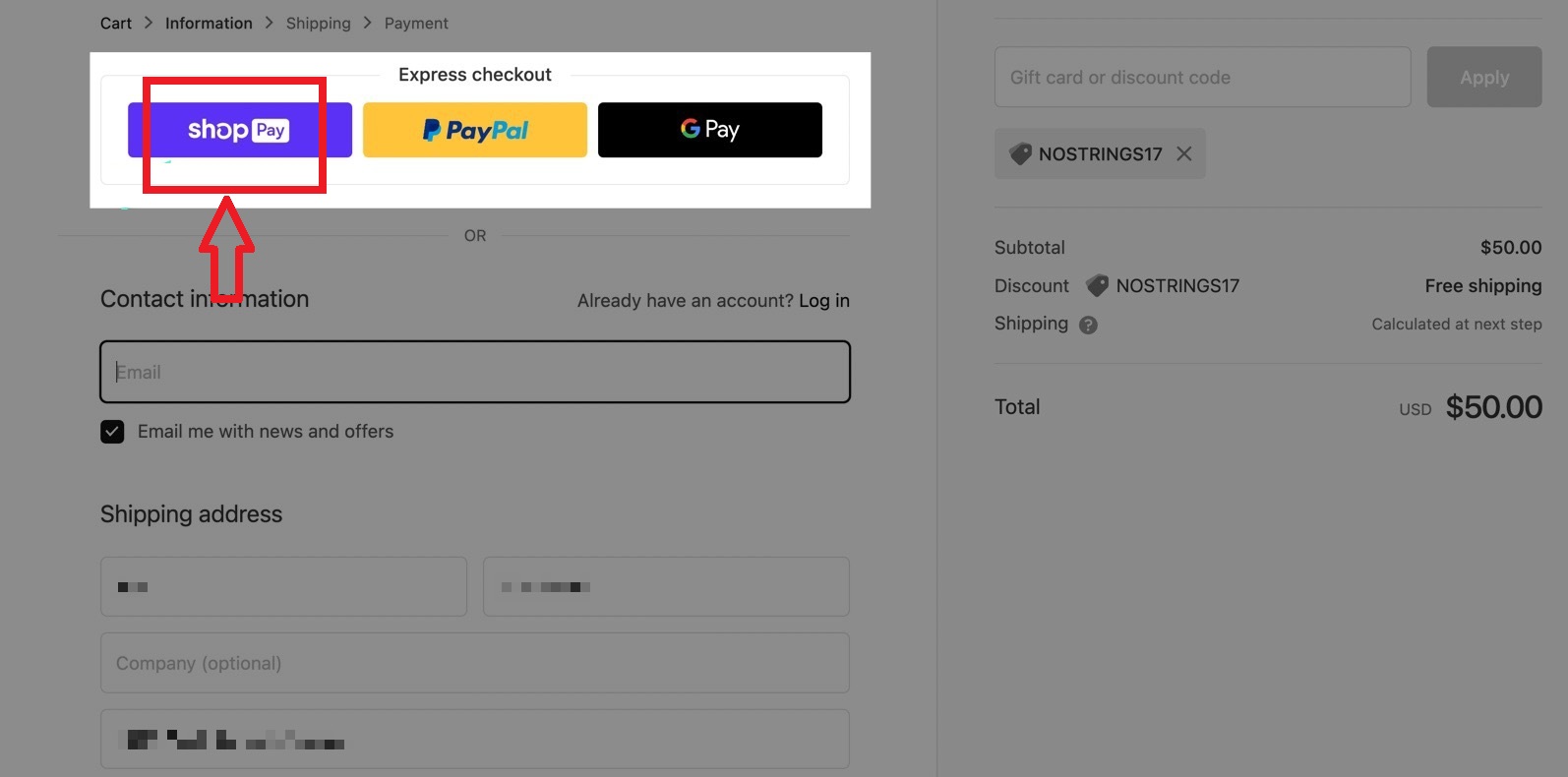The height and width of the screenshot is (777, 1568).
Task: Click the Gift card or discount code field
Action: coord(1202,77)
